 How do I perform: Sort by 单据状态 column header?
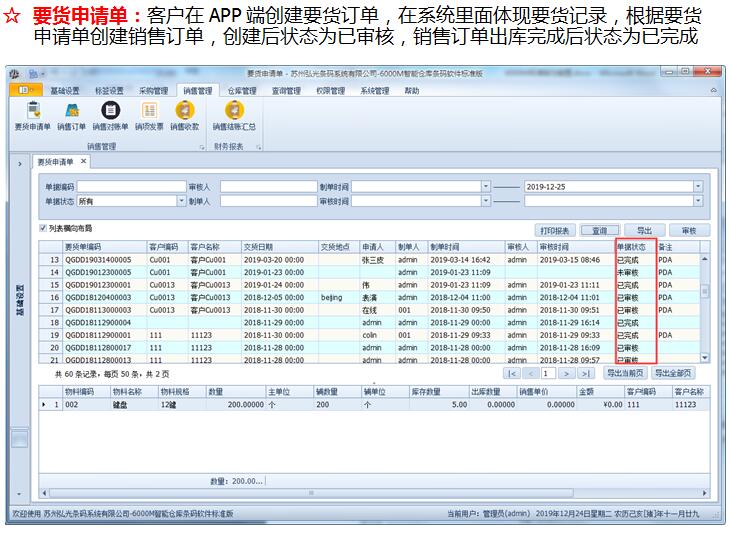[635, 247]
